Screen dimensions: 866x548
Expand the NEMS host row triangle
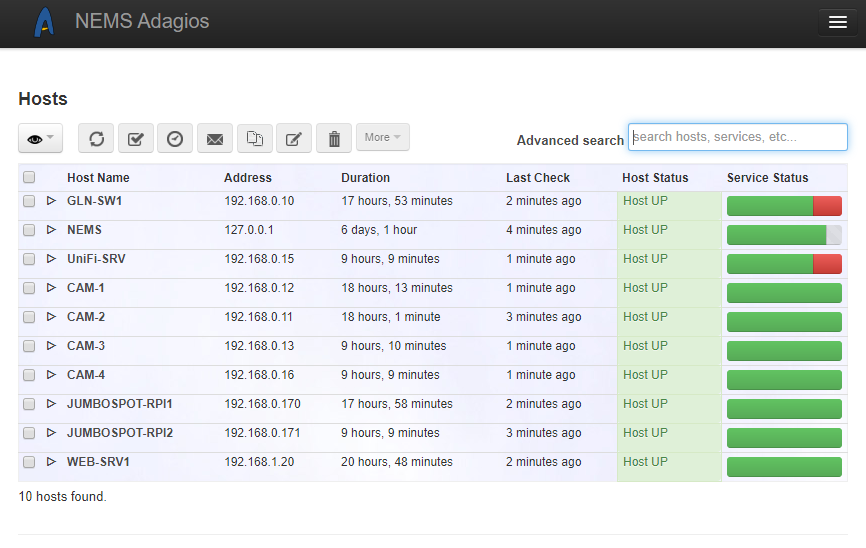pyautogui.click(x=51, y=229)
